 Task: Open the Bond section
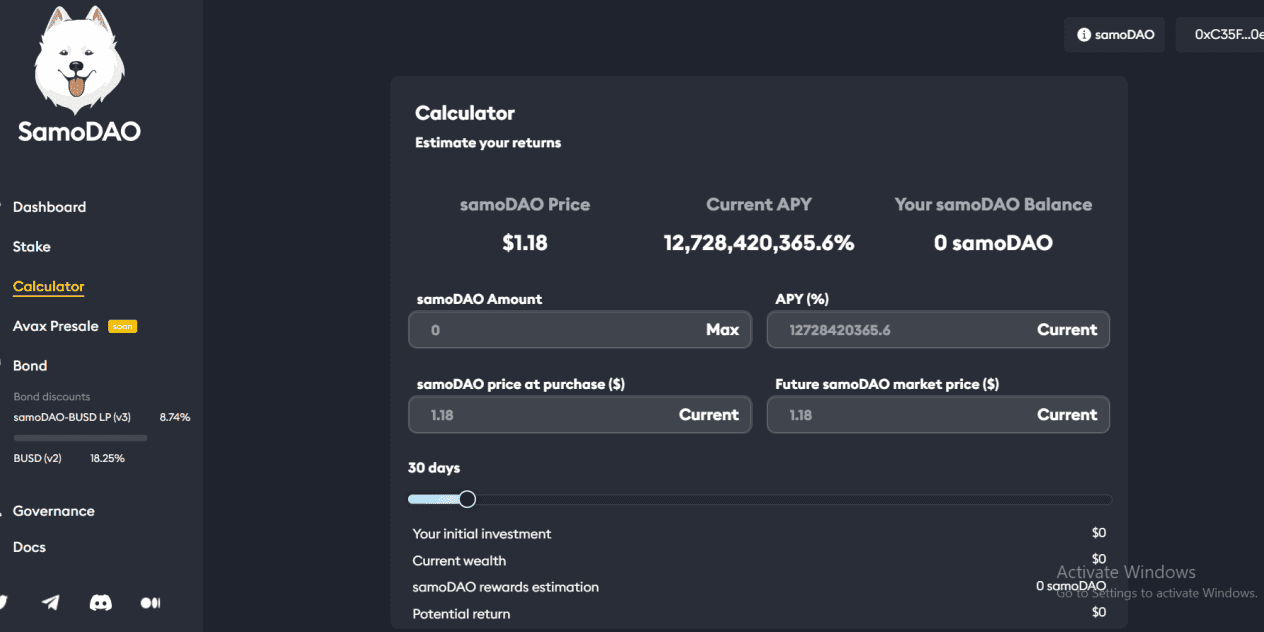point(30,366)
